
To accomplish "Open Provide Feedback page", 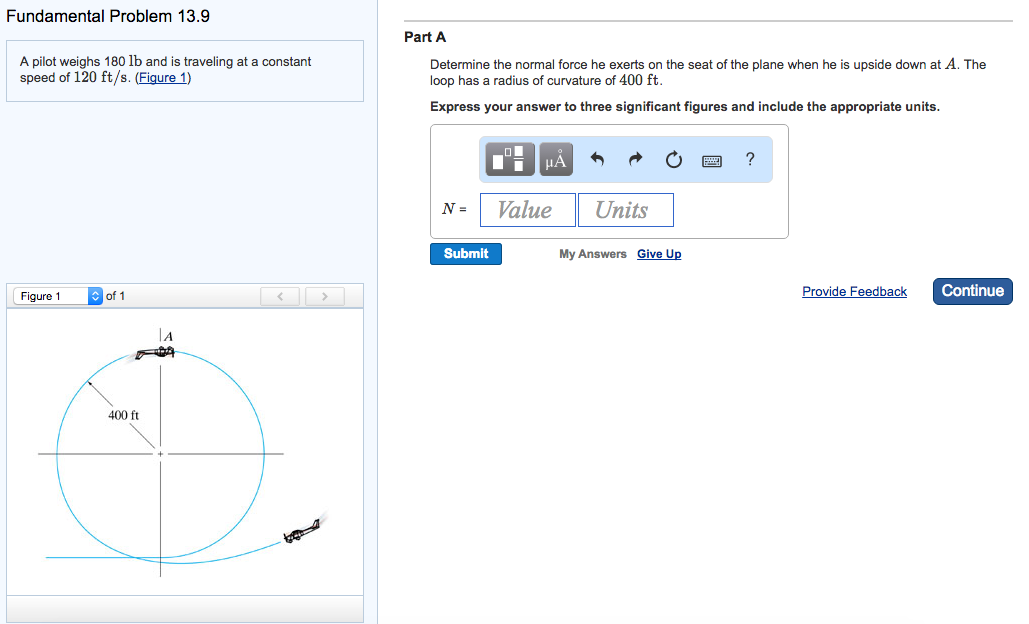I will click(x=854, y=291).
